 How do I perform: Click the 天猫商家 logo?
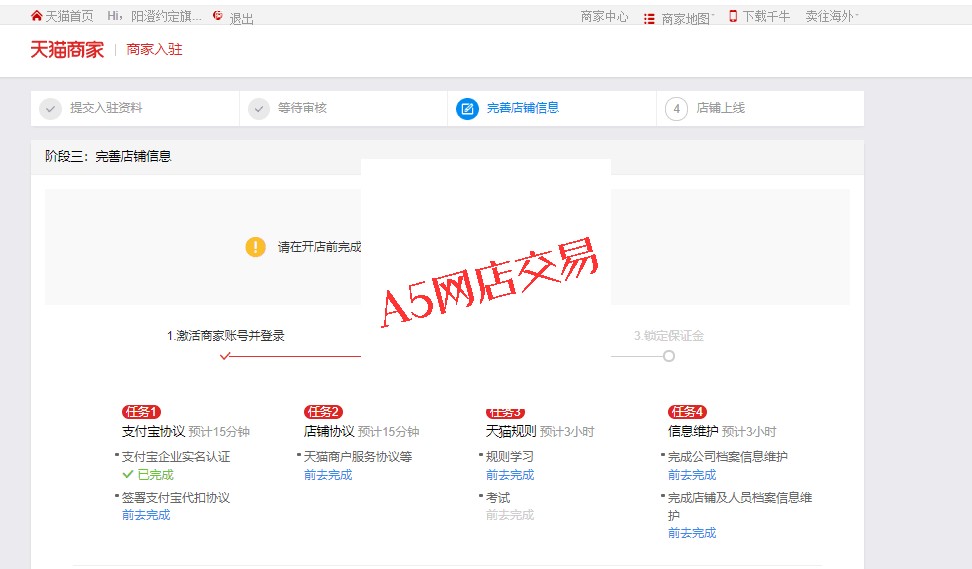pos(67,50)
